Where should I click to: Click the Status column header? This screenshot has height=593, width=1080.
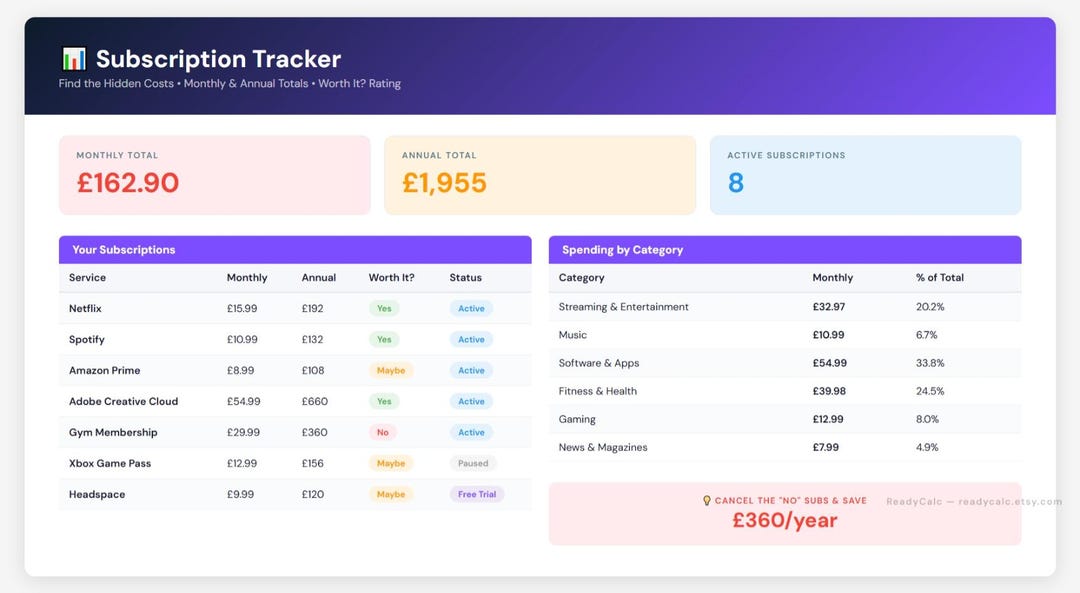coord(466,278)
